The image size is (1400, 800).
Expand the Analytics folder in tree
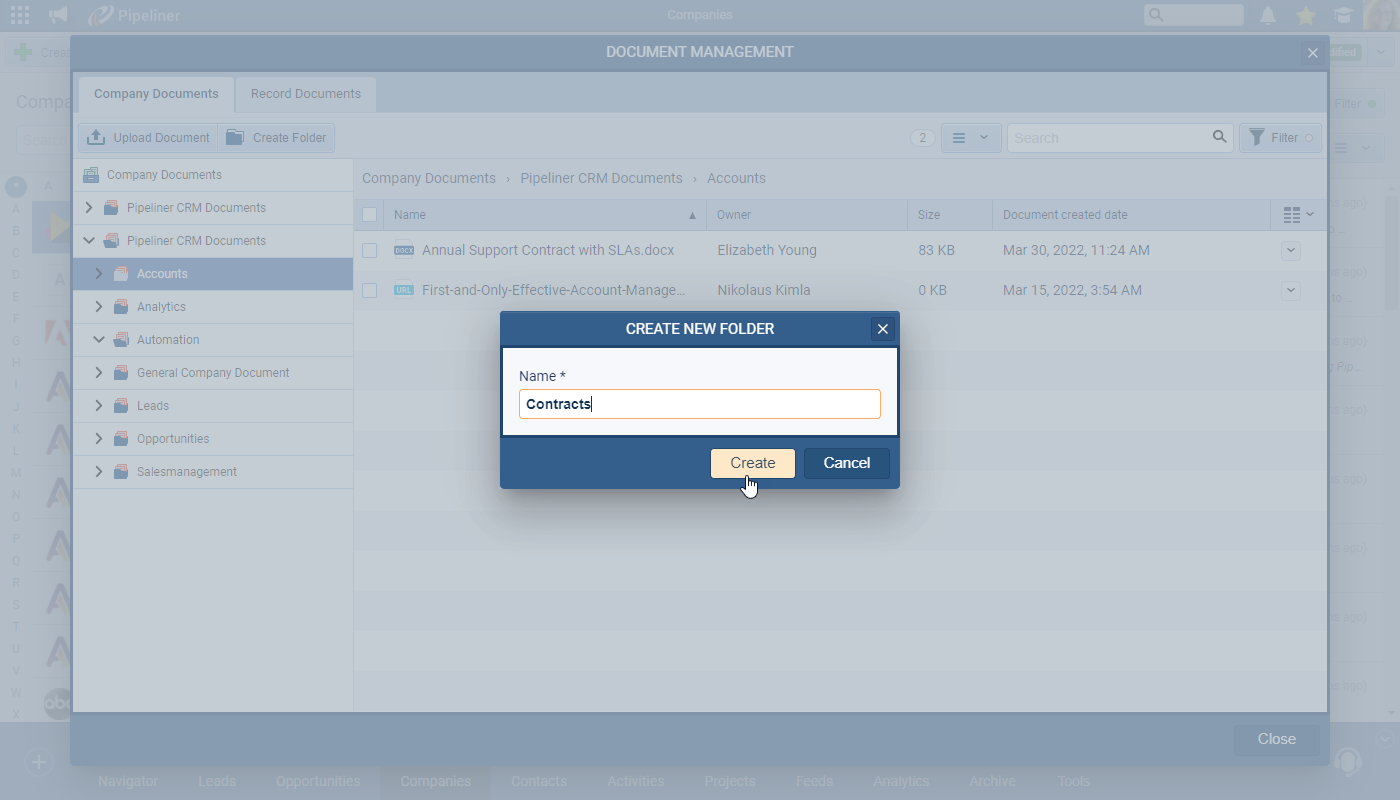coord(99,307)
